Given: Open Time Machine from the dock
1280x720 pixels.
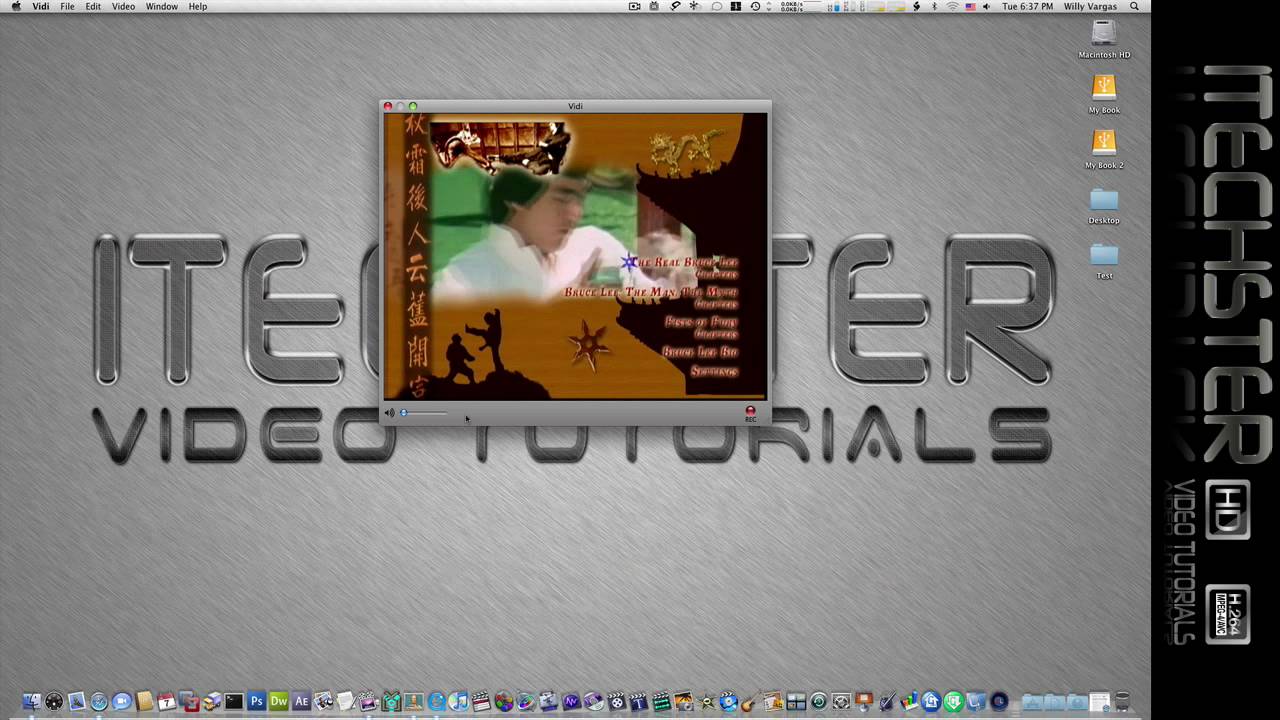Looking at the screenshot, I should pyautogui.click(x=819, y=702).
